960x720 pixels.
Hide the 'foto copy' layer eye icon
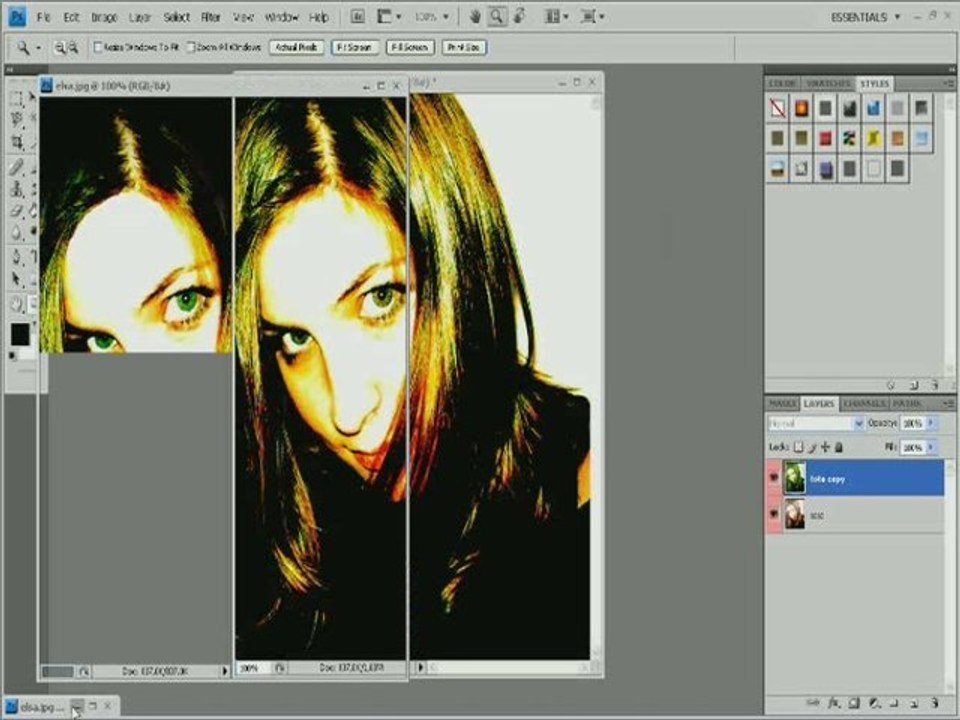pos(774,478)
